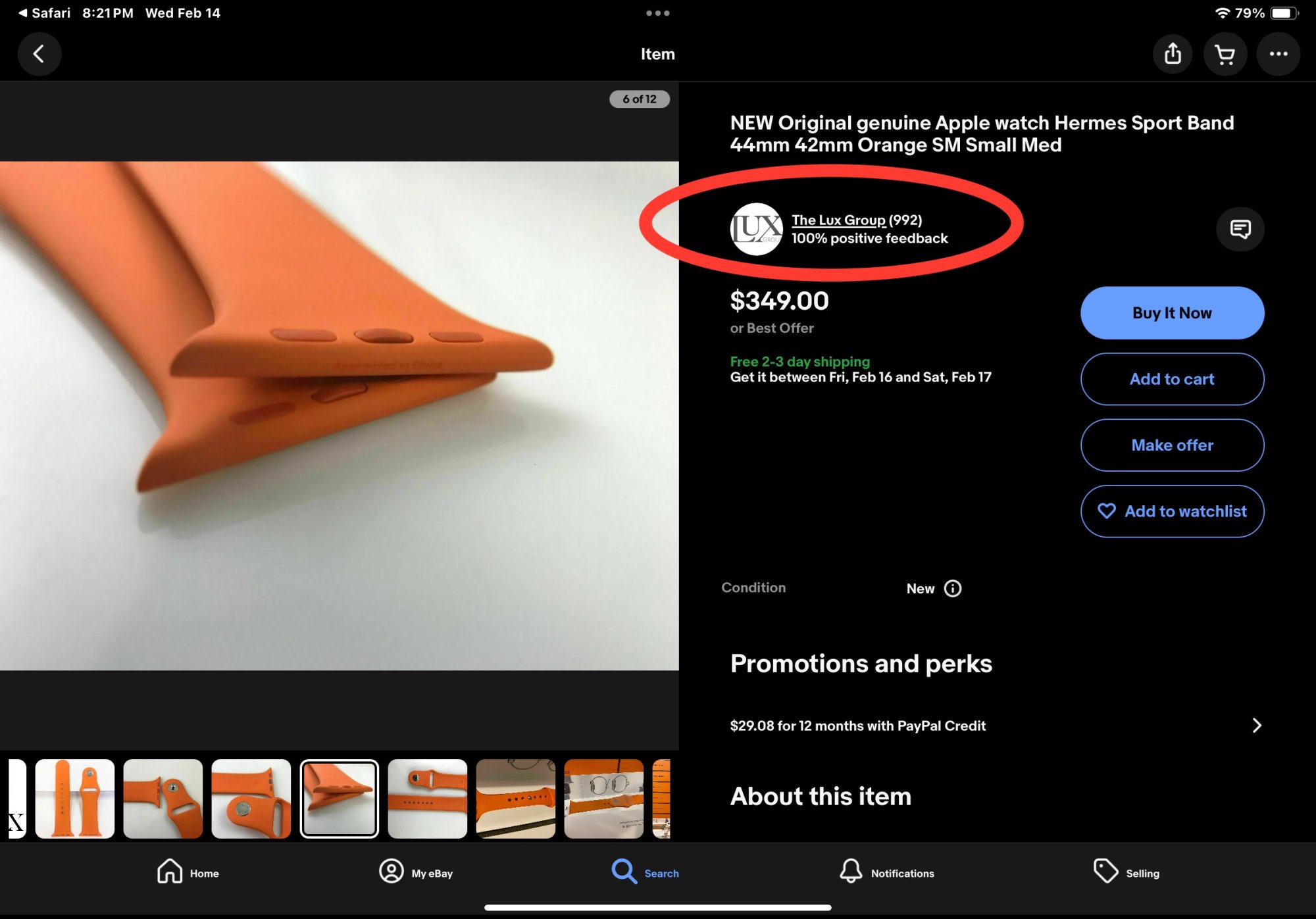Viewport: 1316px width, 919px height.
Task: Message the seller via chat icon
Action: tap(1240, 229)
